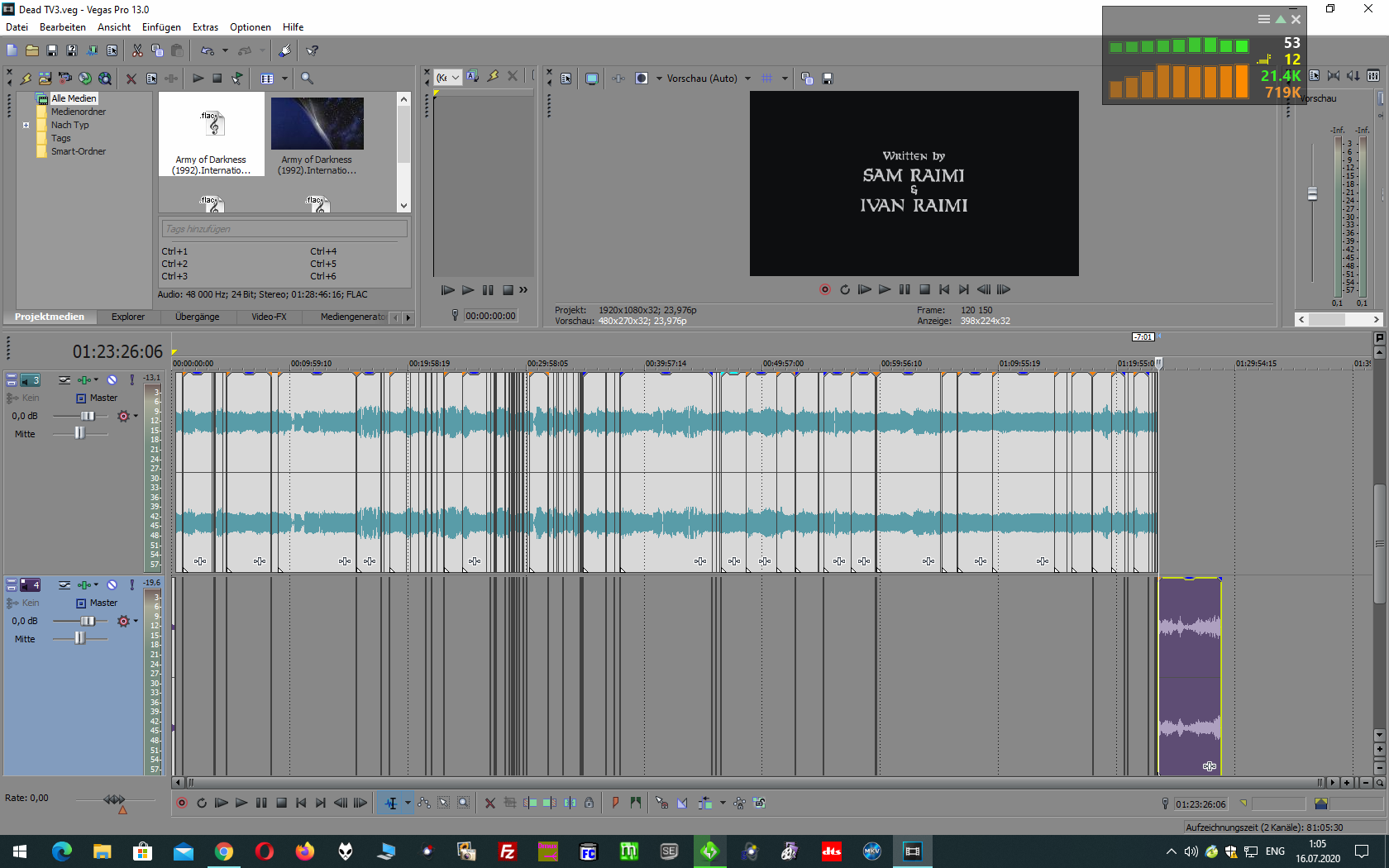Viewport: 1389px width, 868px height.
Task: Toggle automatic crossfades icon
Action: pos(682,803)
